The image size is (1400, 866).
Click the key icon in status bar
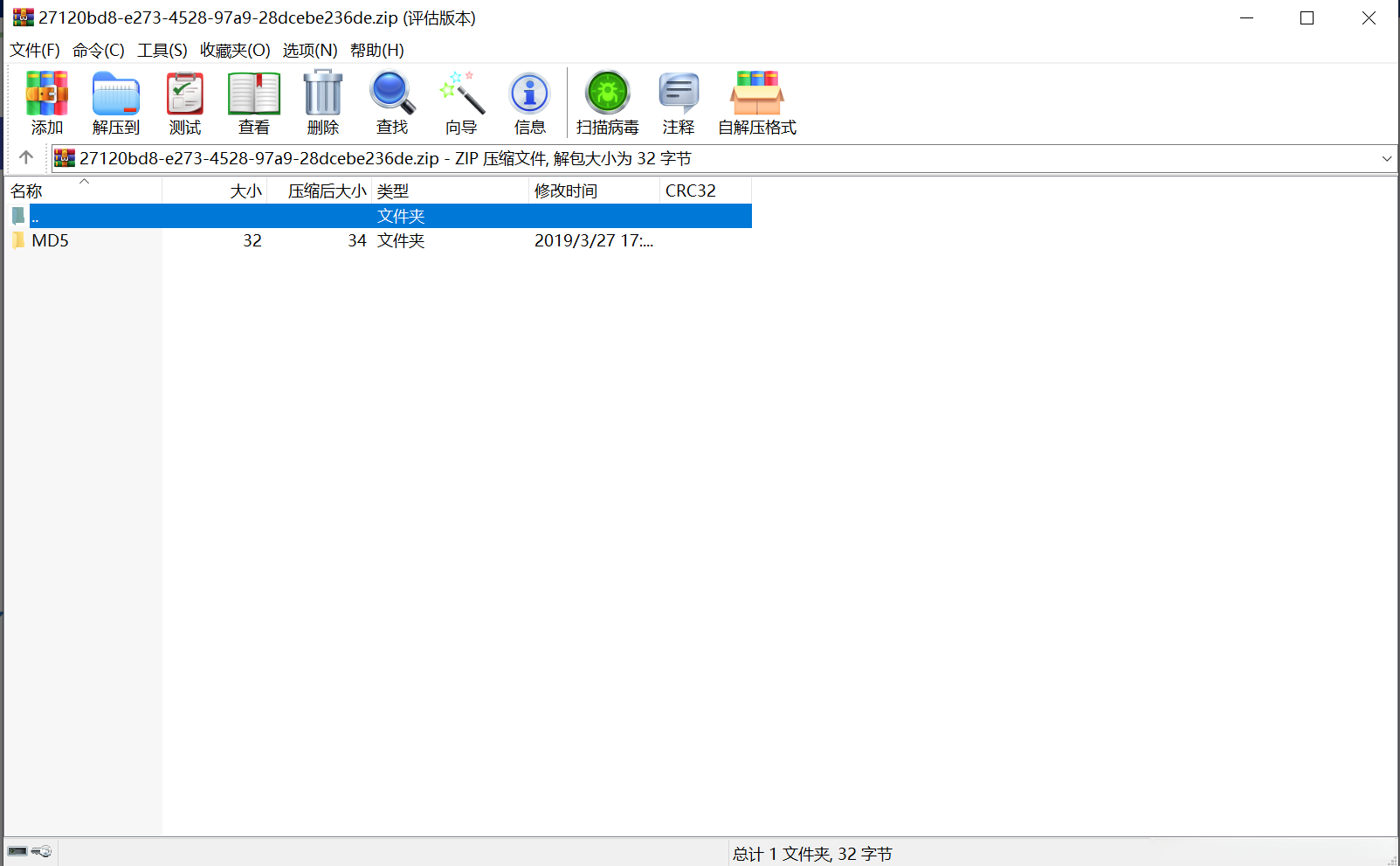42,851
